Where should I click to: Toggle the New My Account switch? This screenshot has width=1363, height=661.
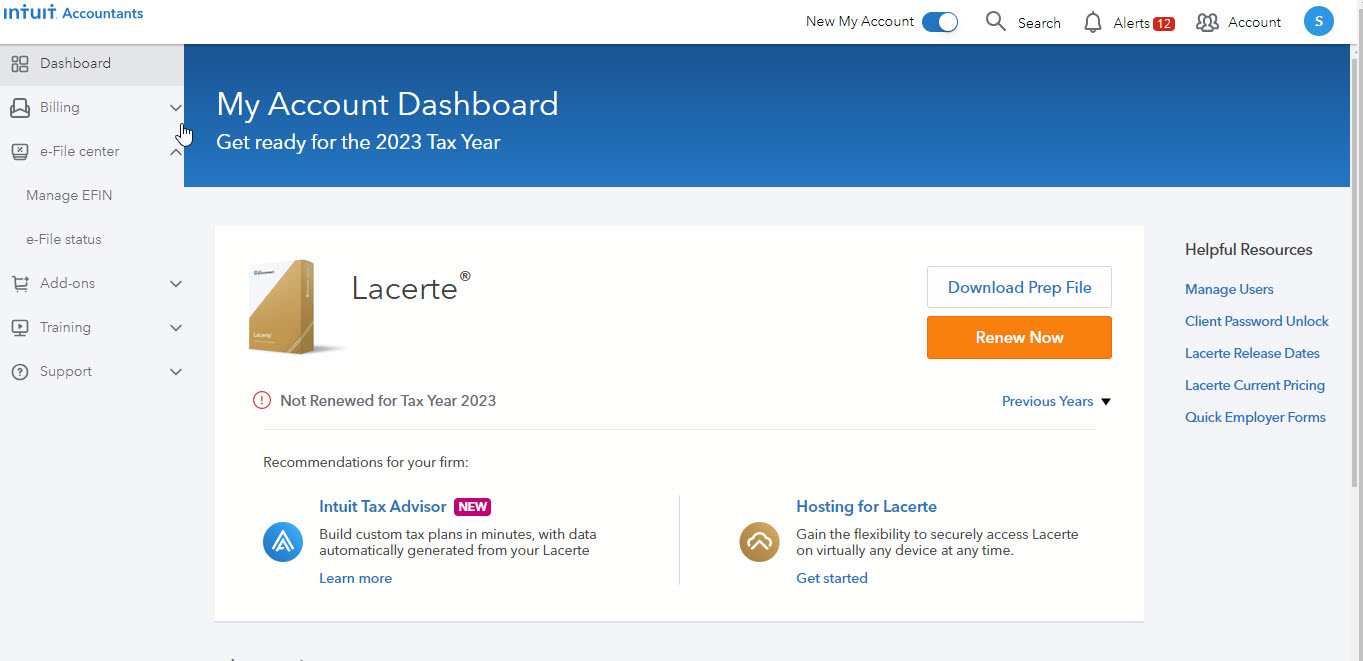point(939,20)
